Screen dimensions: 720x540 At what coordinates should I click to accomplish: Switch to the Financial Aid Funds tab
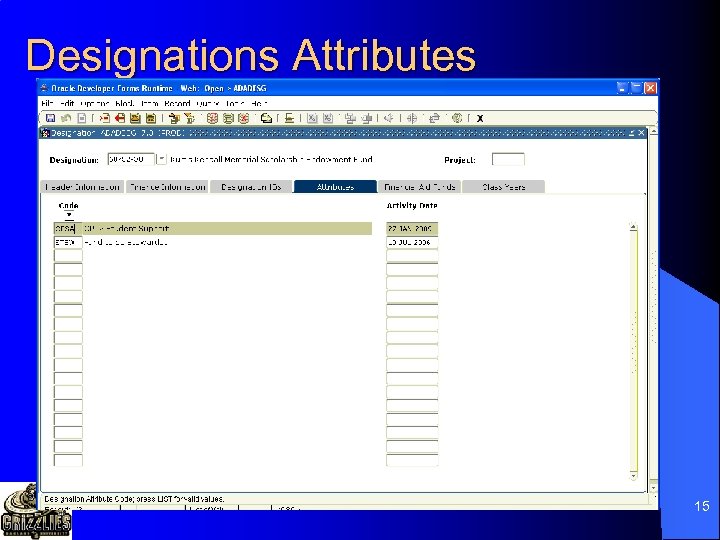click(419, 187)
